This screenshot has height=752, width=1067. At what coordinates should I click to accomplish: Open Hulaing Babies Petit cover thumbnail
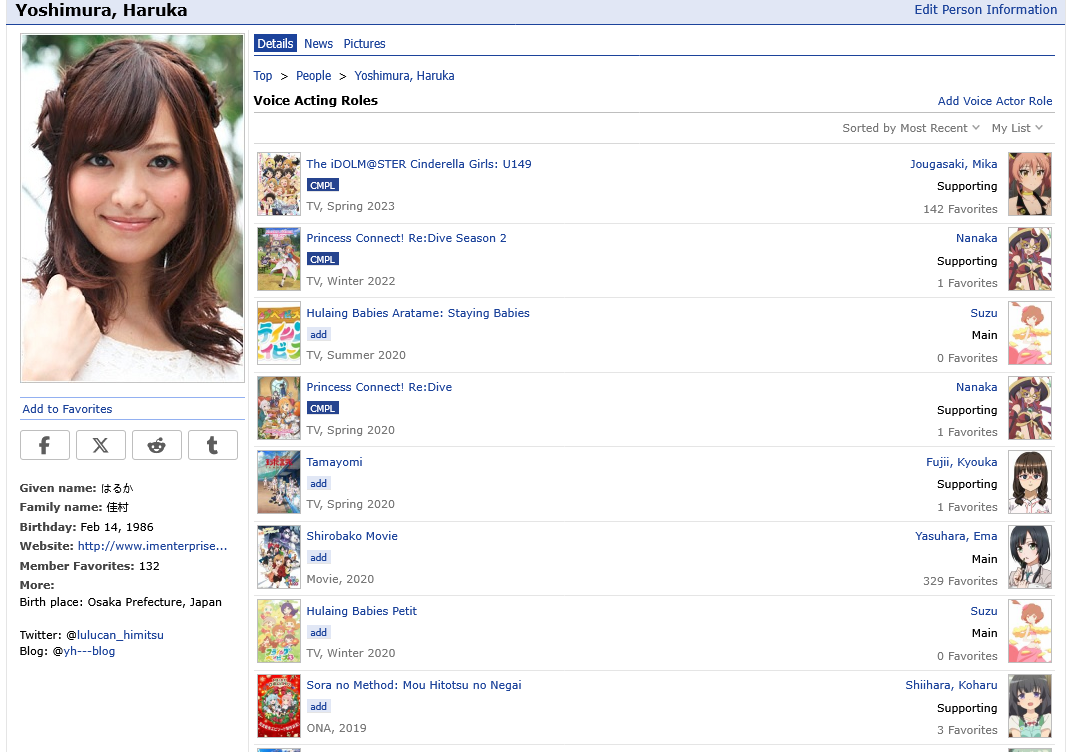(279, 632)
